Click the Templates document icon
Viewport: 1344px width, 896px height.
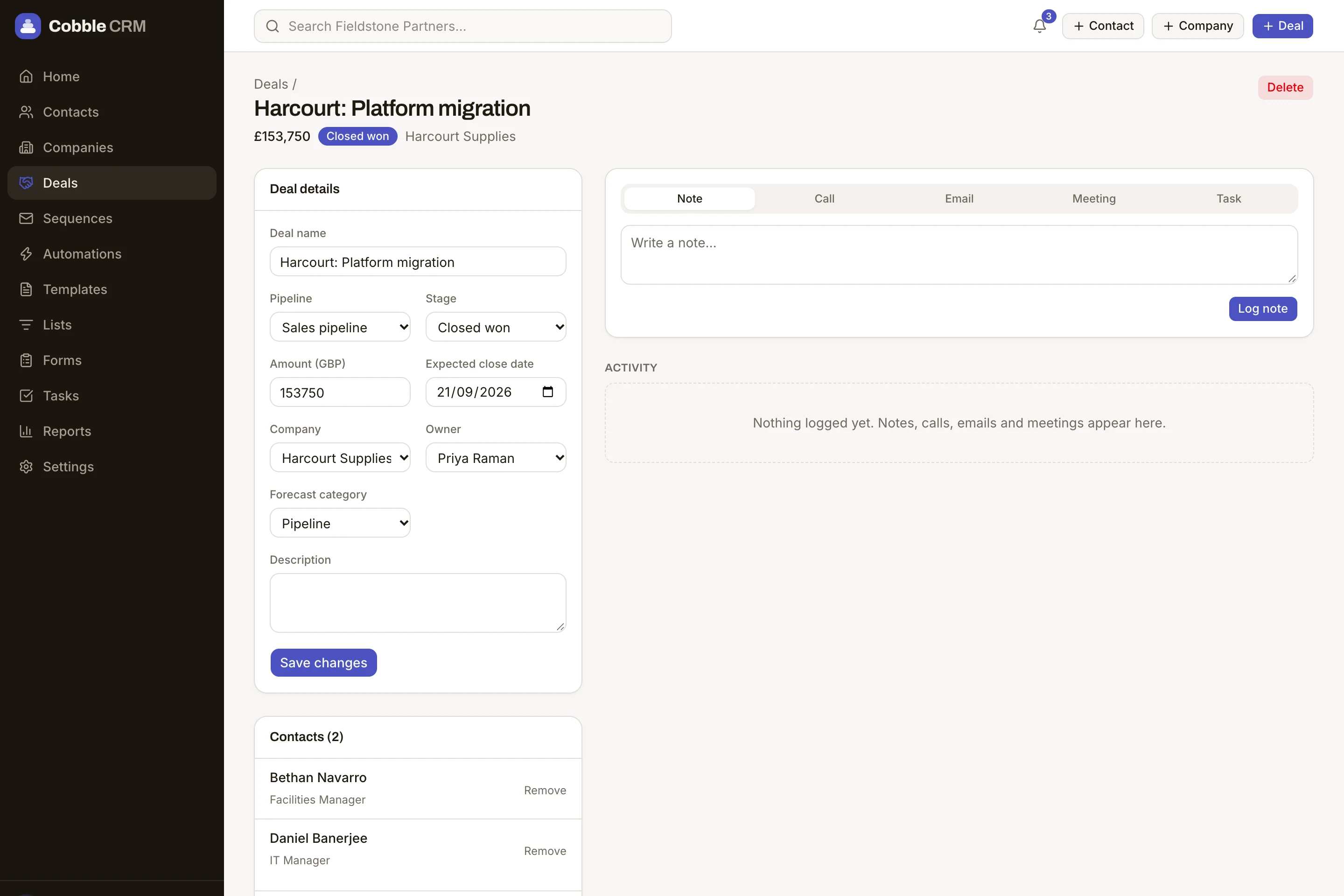26,288
